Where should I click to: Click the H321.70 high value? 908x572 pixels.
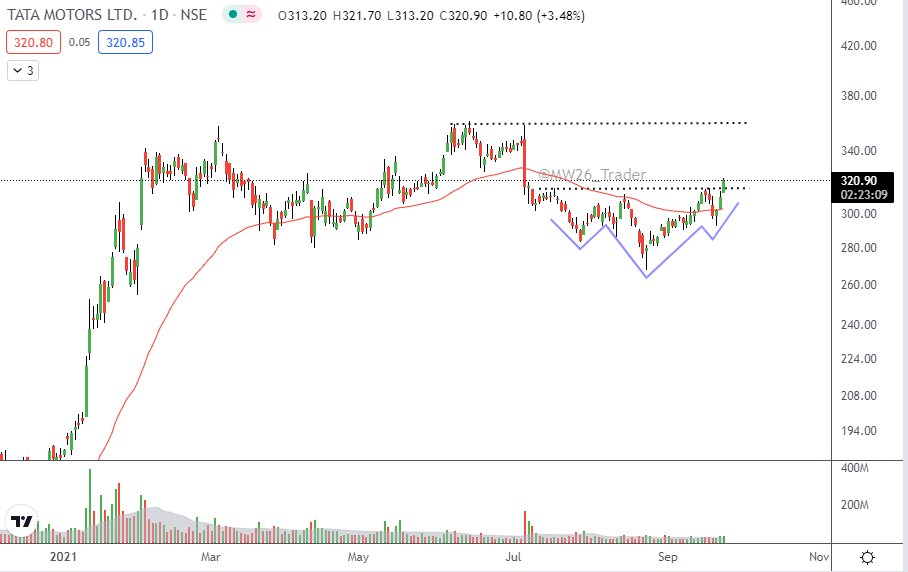tap(357, 16)
